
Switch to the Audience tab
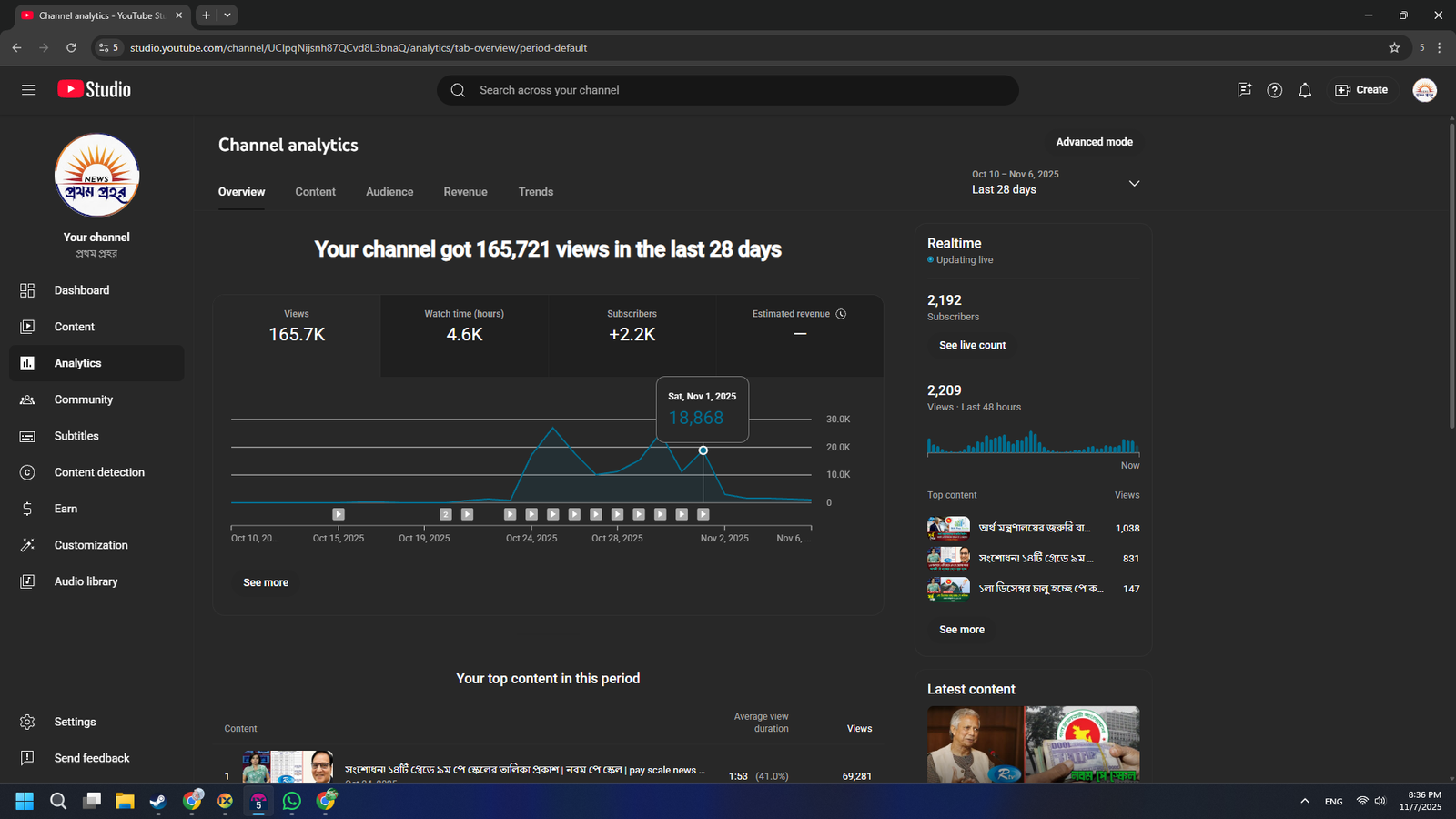click(389, 192)
